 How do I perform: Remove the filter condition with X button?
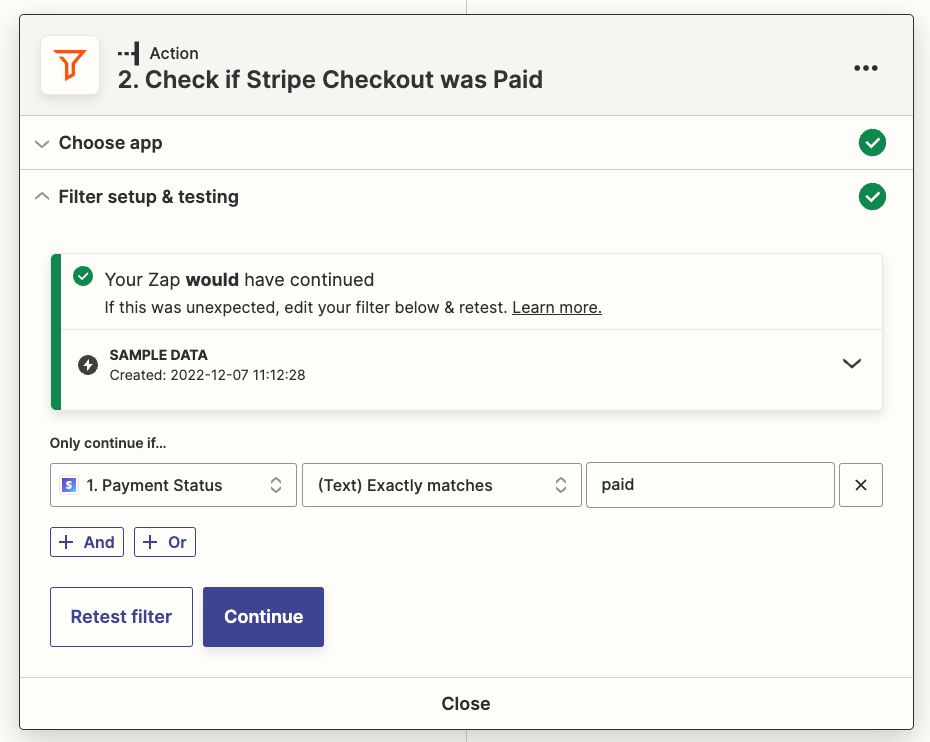tap(860, 485)
